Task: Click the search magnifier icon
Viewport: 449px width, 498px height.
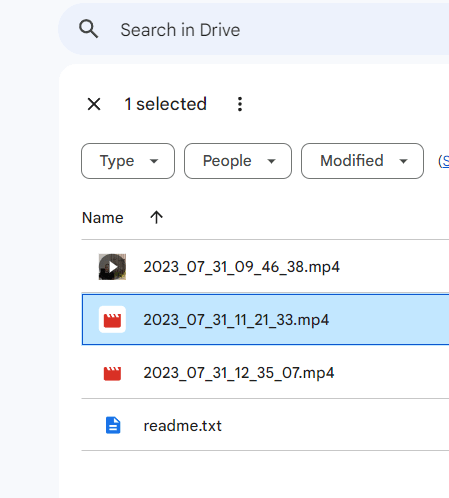Action: tap(89, 29)
